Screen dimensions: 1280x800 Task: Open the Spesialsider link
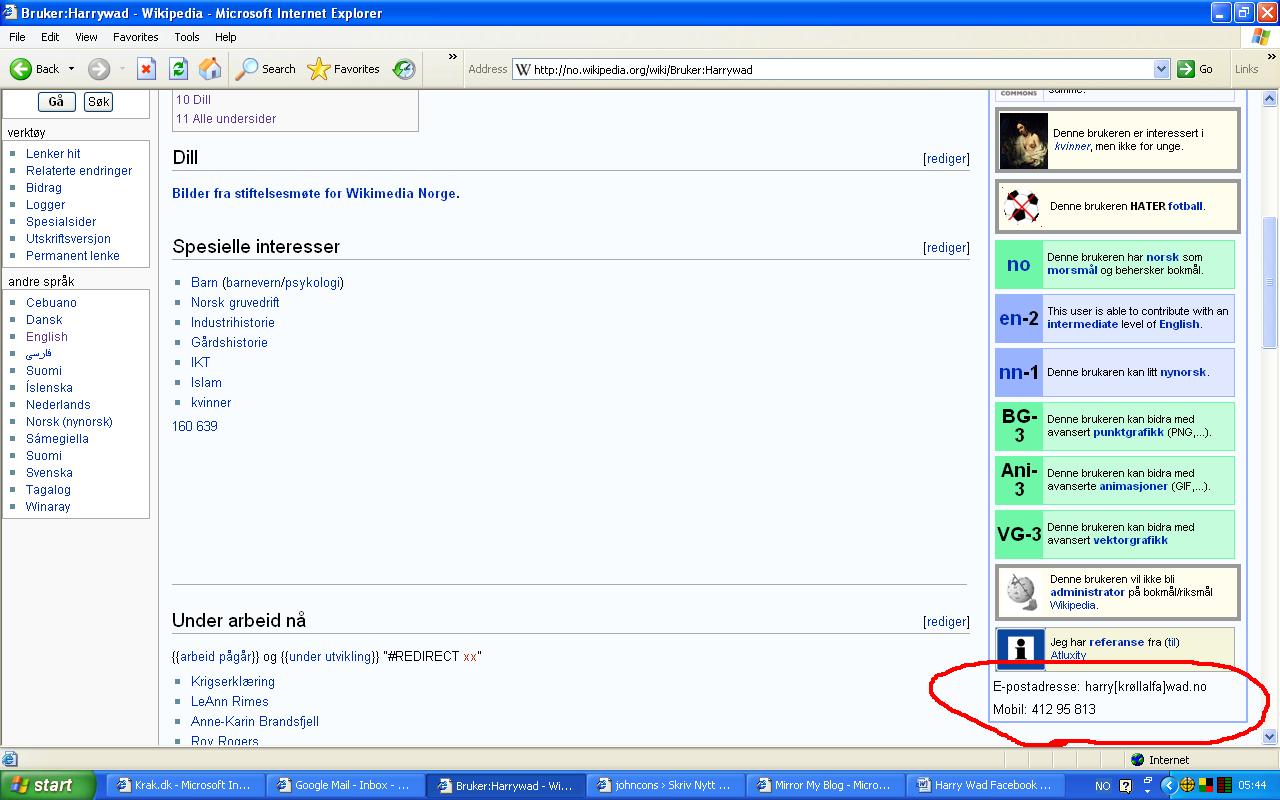click(61, 222)
